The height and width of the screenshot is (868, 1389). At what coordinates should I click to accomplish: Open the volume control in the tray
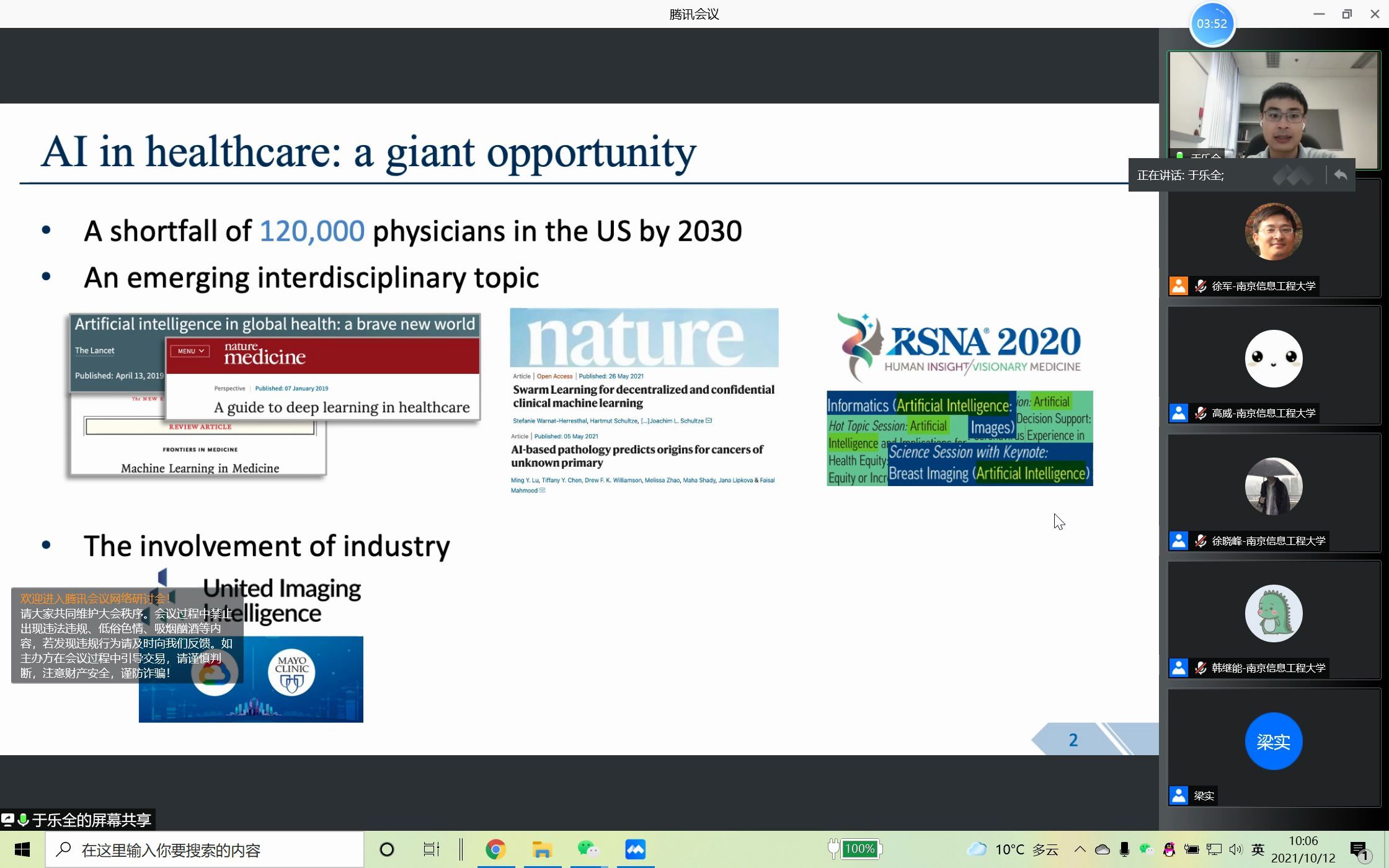[x=1236, y=849]
